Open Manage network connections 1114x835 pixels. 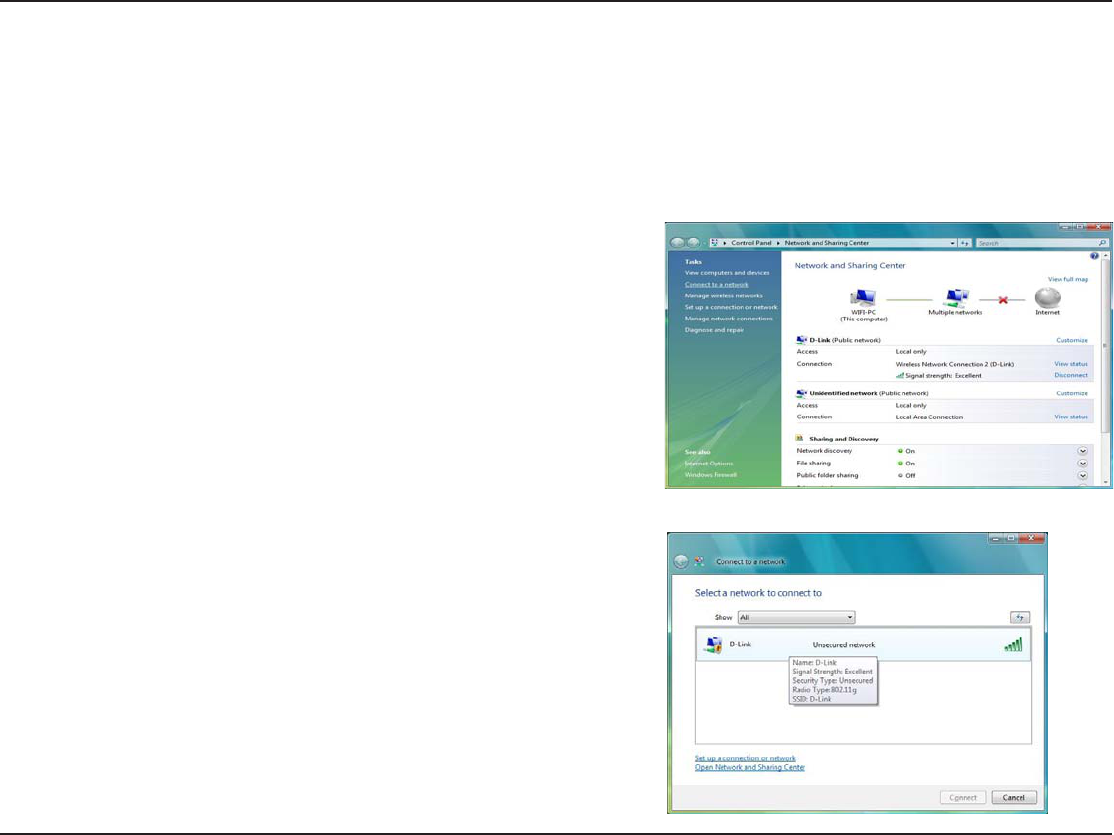click(x=728, y=318)
